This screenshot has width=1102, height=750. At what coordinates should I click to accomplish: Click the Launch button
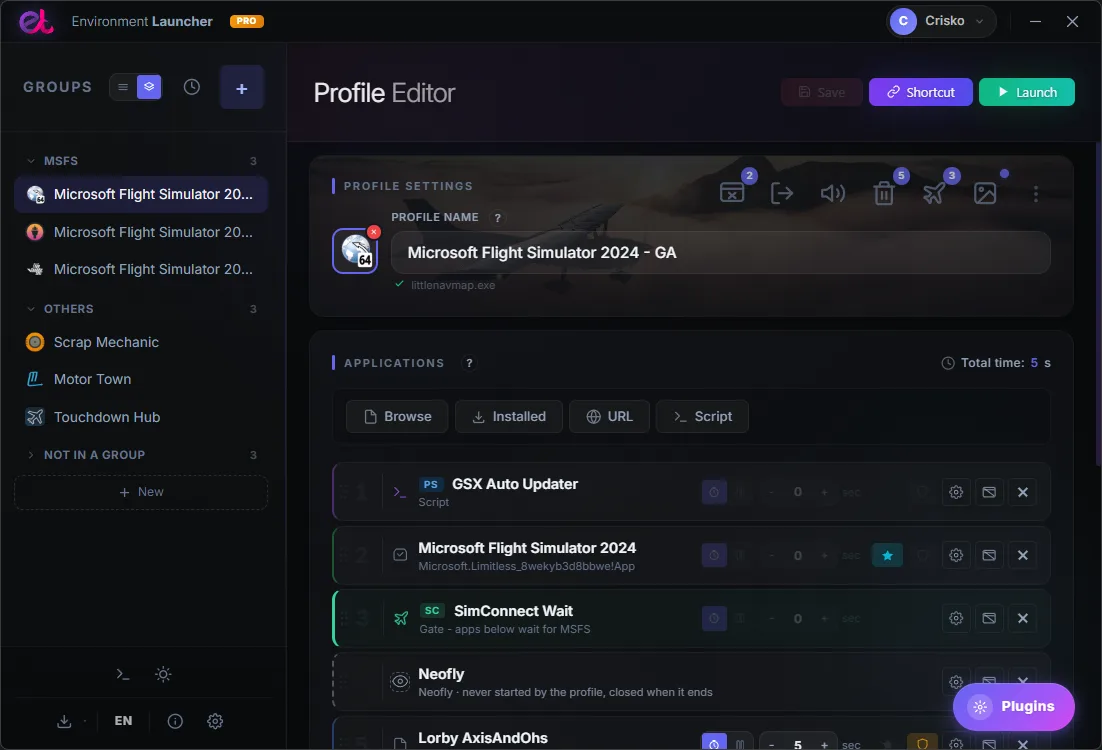pos(1027,92)
